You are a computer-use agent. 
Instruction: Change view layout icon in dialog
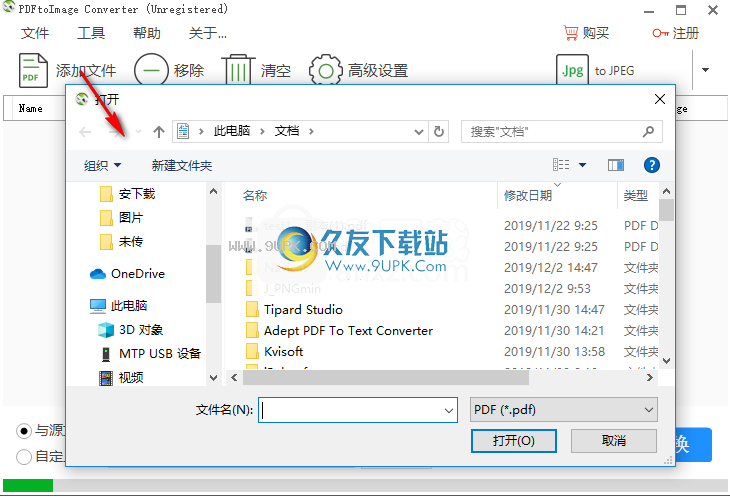point(561,165)
